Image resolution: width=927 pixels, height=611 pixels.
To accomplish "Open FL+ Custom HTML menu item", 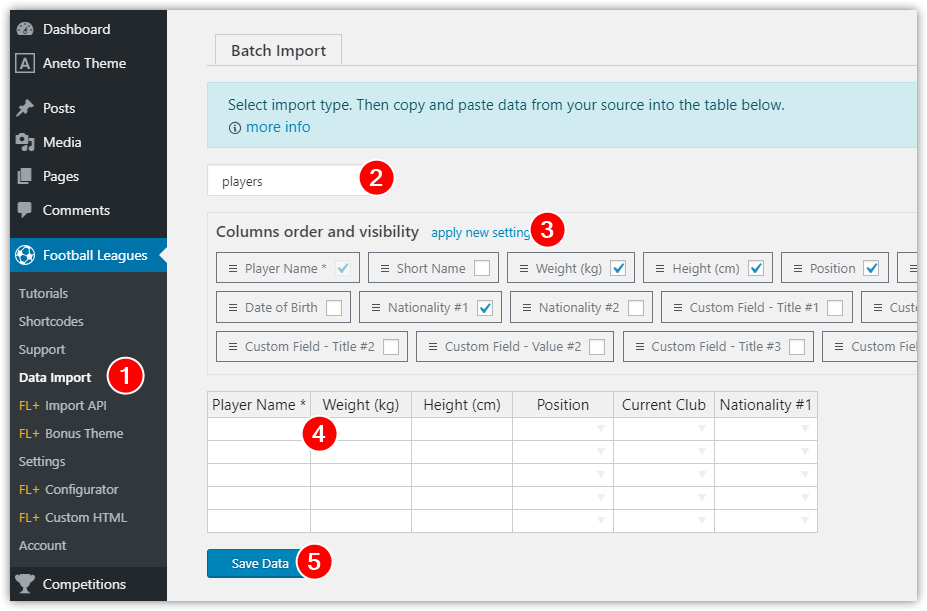I will (73, 518).
